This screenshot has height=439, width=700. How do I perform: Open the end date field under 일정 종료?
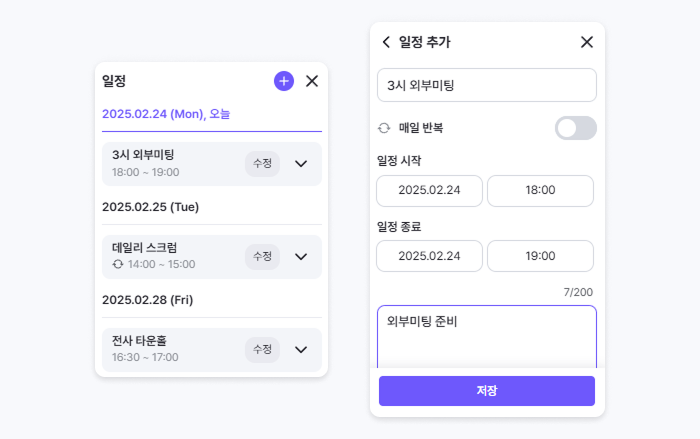(x=429, y=256)
